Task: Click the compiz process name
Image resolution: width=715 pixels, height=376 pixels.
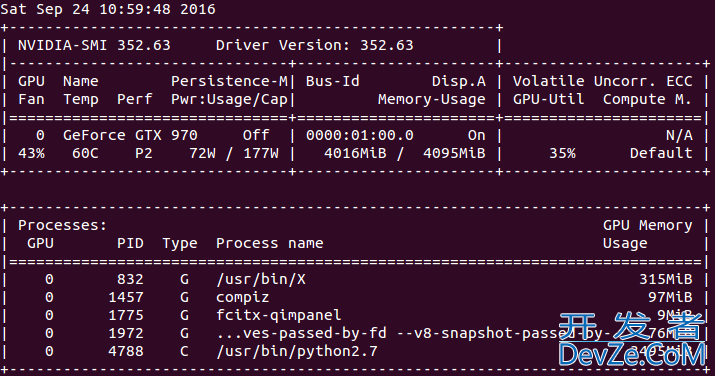Action: point(243,298)
